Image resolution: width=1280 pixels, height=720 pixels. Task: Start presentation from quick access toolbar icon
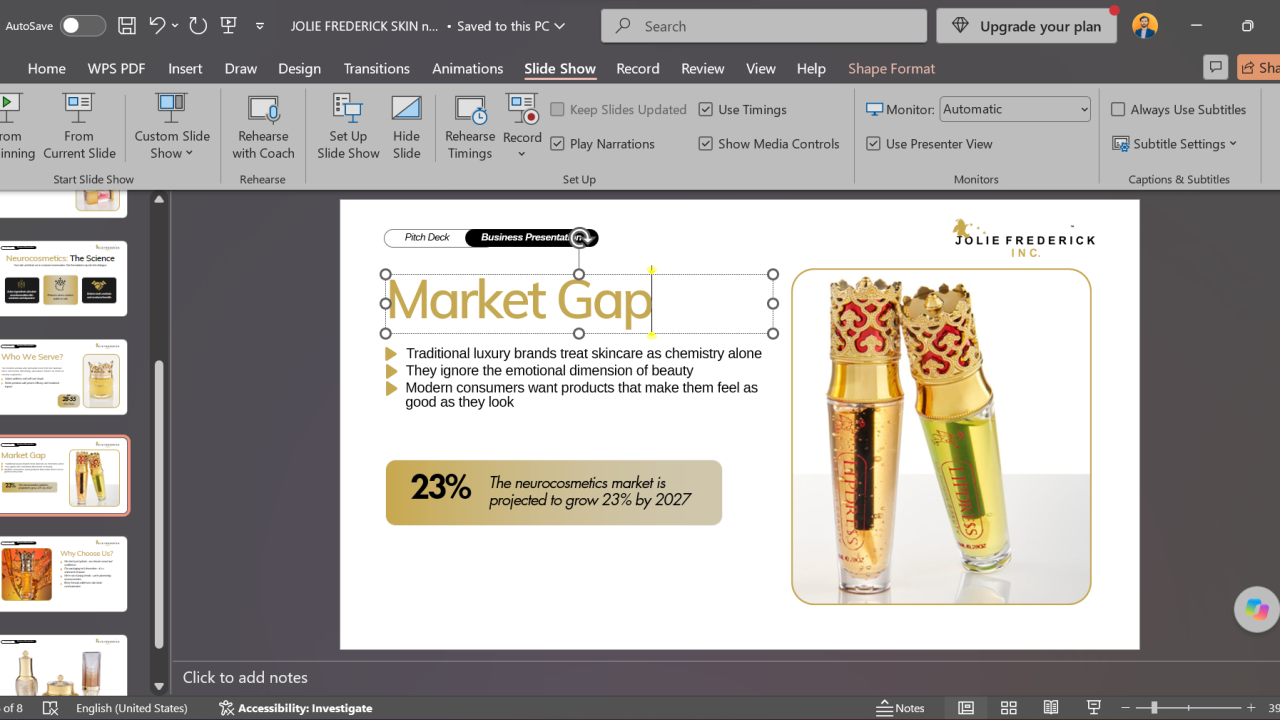(228, 26)
